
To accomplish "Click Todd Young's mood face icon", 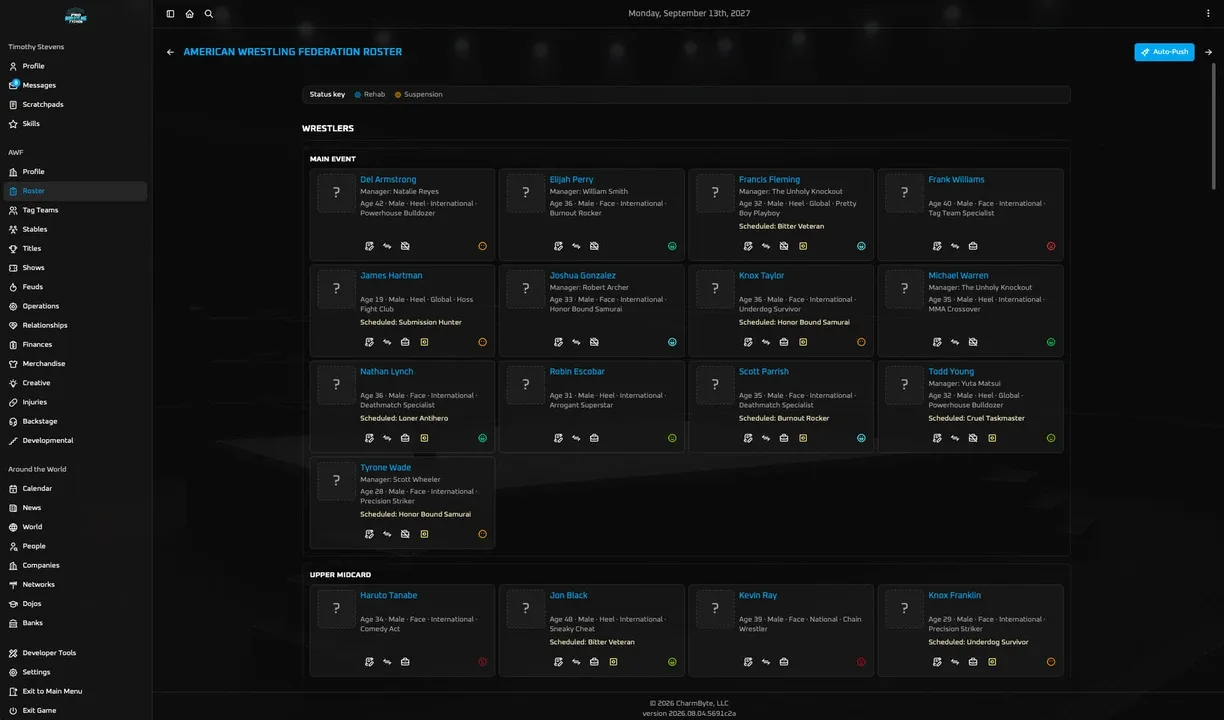I will point(1051,438).
